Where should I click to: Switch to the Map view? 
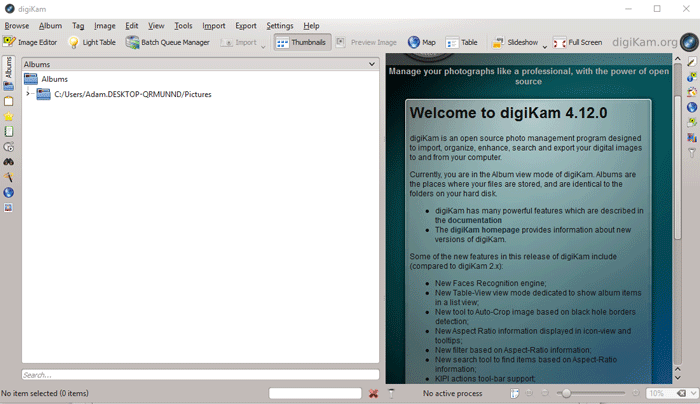pos(421,42)
